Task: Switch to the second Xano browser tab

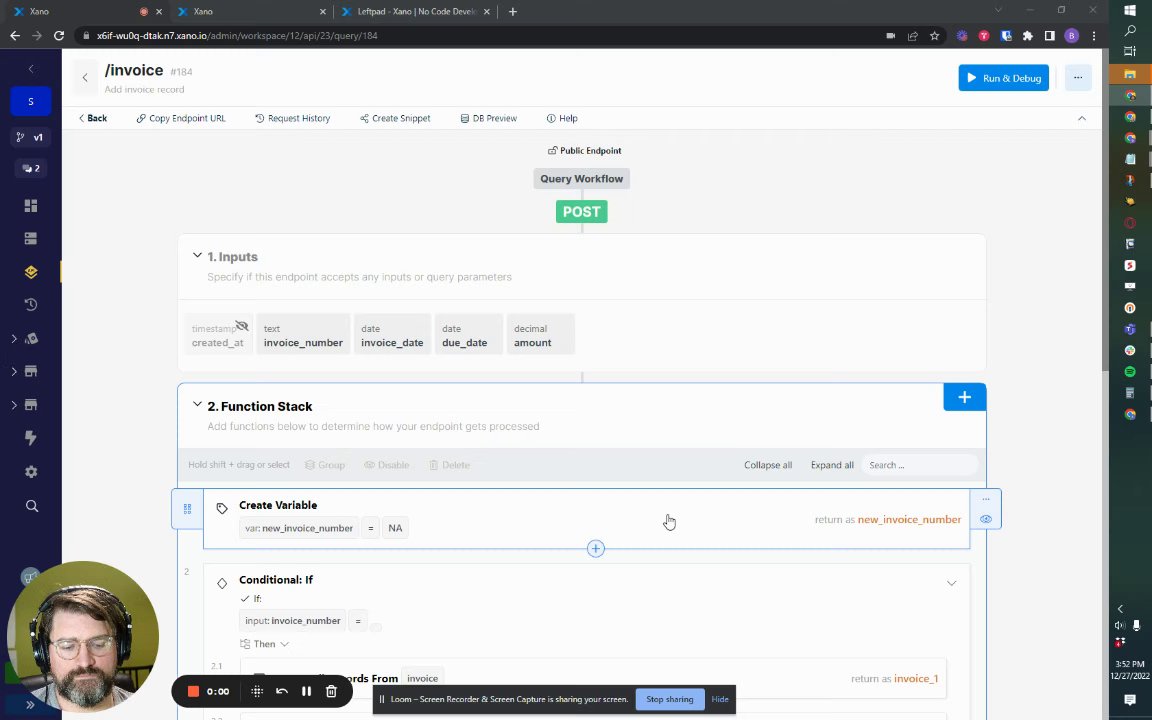Action: click(x=250, y=12)
